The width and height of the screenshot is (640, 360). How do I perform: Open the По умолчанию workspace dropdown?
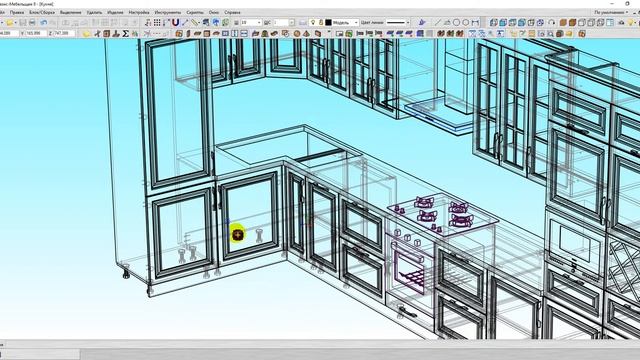611,13
